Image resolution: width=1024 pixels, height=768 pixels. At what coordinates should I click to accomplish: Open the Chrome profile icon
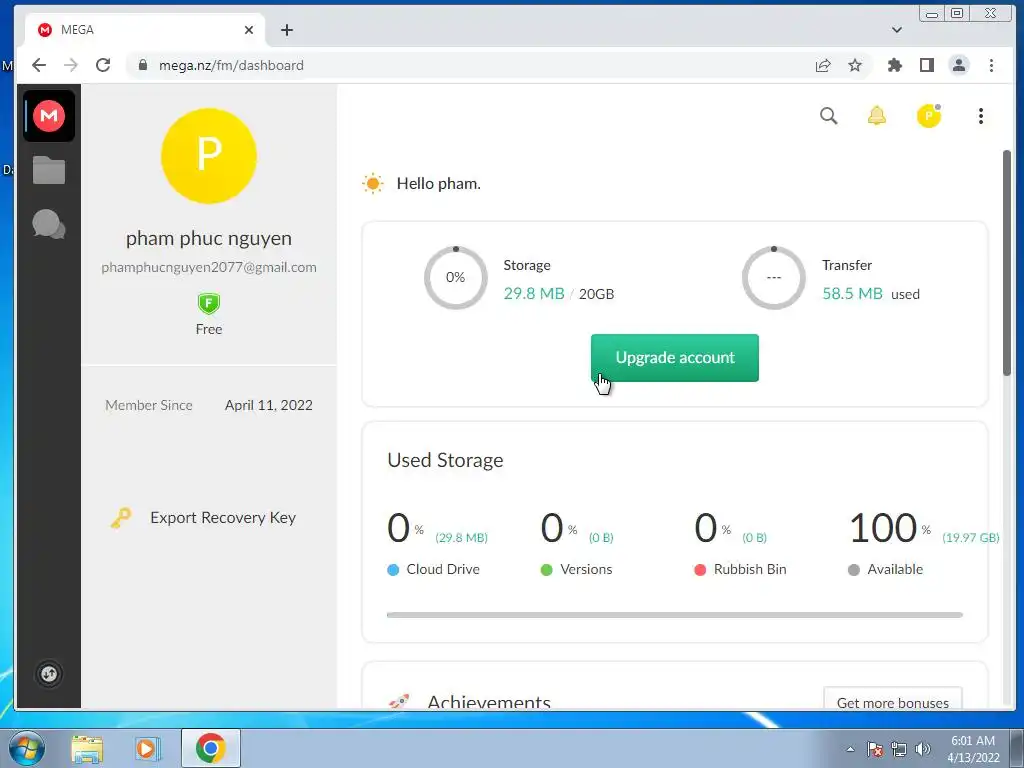click(x=959, y=65)
